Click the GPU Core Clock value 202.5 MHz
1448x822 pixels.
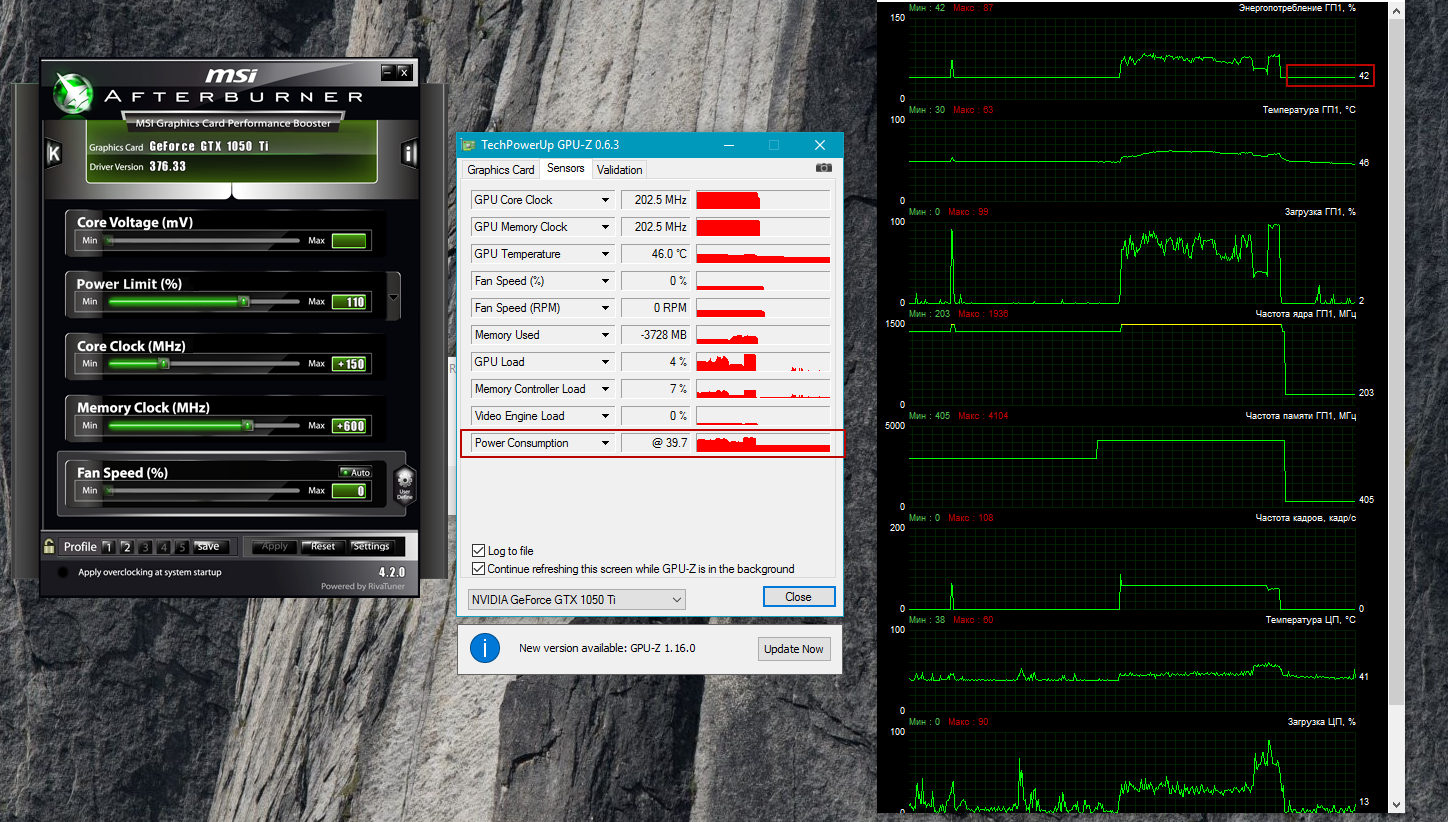click(x=655, y=200)
